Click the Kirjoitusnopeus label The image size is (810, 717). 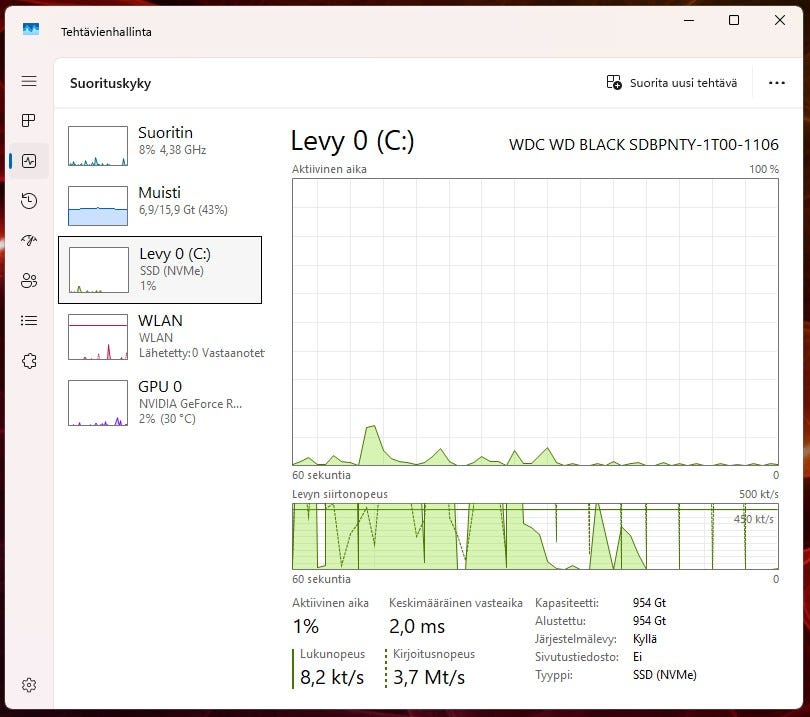click(433, 654)
